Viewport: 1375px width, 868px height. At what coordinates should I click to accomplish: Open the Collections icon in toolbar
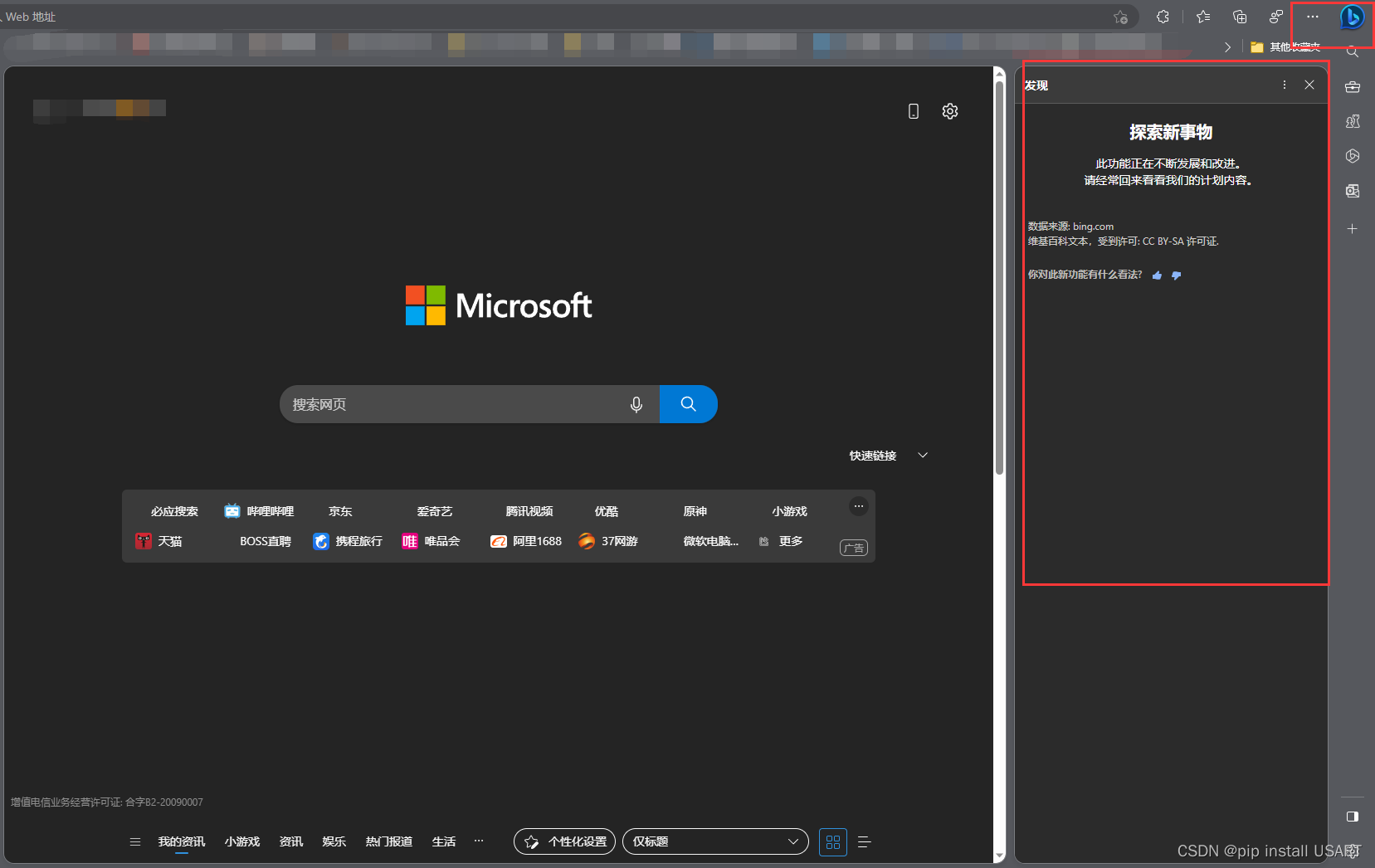point(1240,17)
